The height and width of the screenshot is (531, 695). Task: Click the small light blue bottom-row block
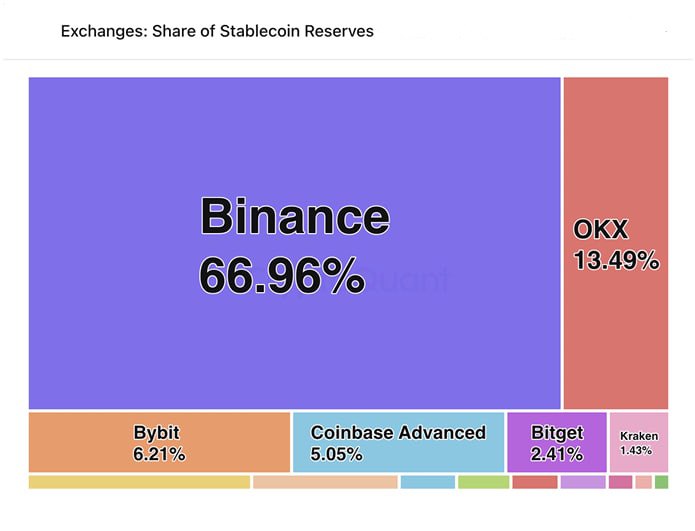428,482
